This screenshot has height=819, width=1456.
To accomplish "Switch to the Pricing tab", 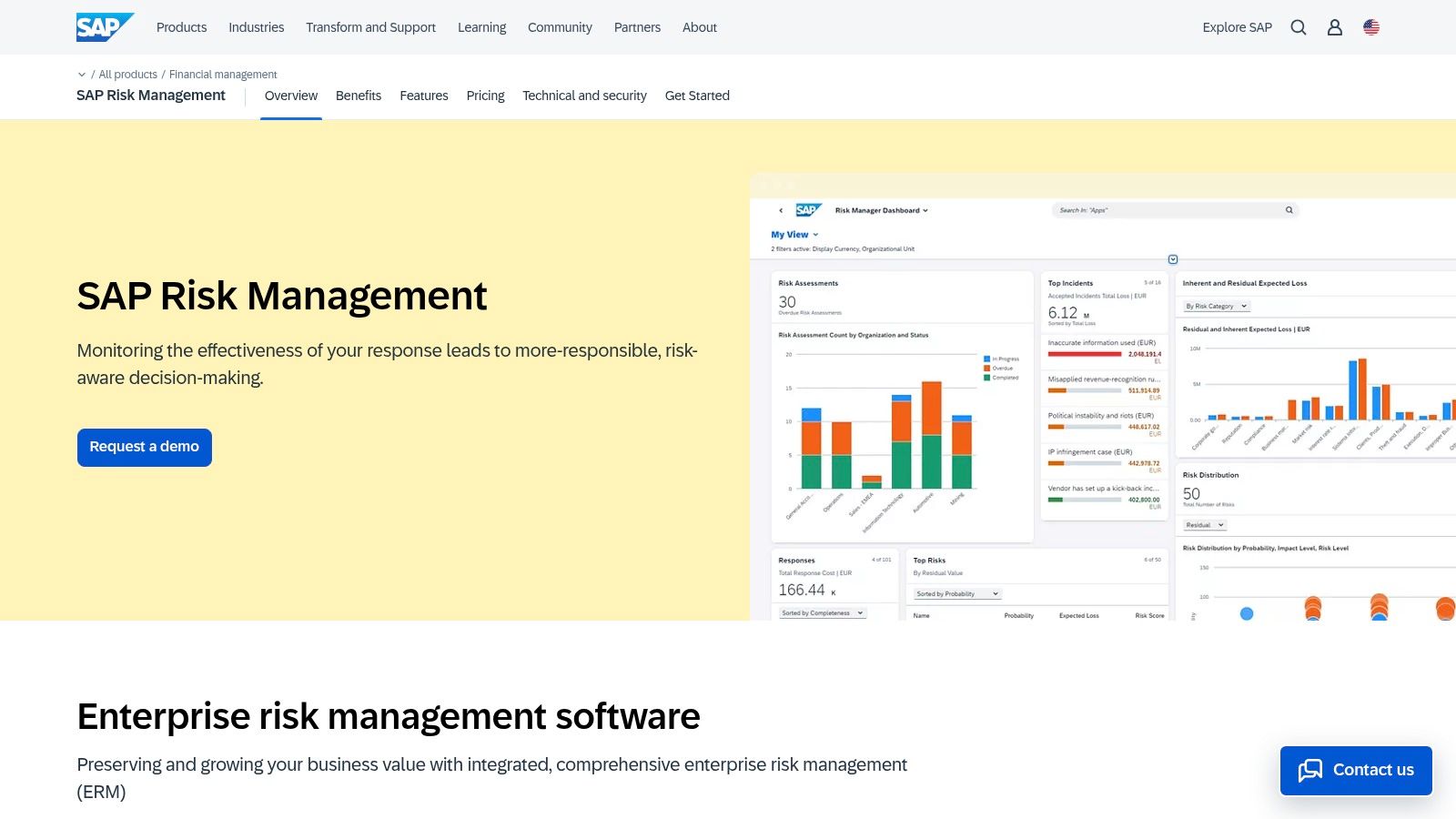I will pos(485,96).
